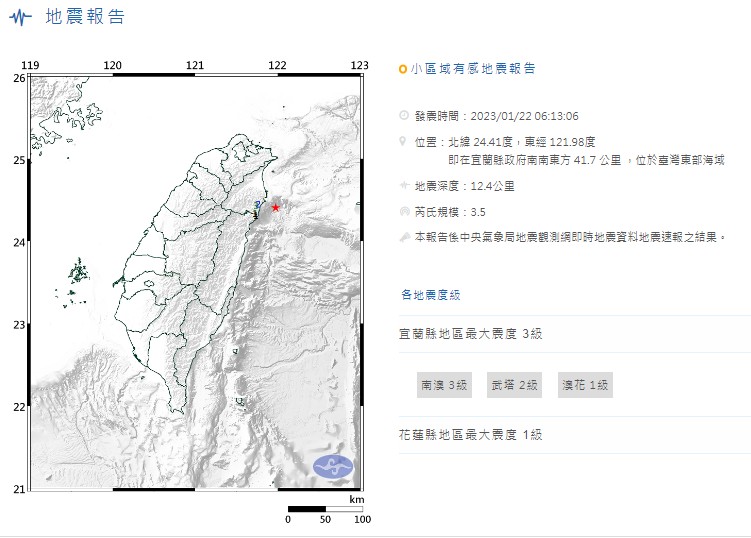Viewport: 751px width, 538px height.
Task: Select the 地震深度 12.4公里 text
Action: point(464,186)
